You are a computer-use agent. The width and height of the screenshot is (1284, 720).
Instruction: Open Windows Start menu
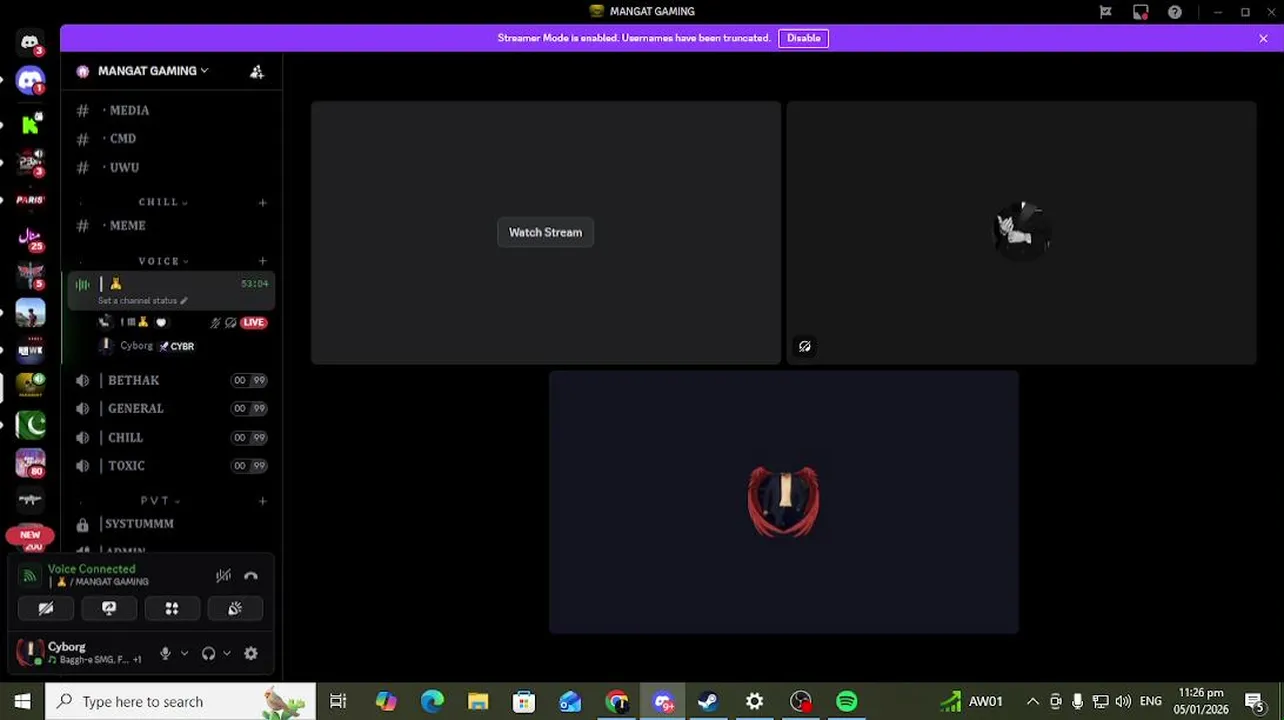tap(22, 701)
